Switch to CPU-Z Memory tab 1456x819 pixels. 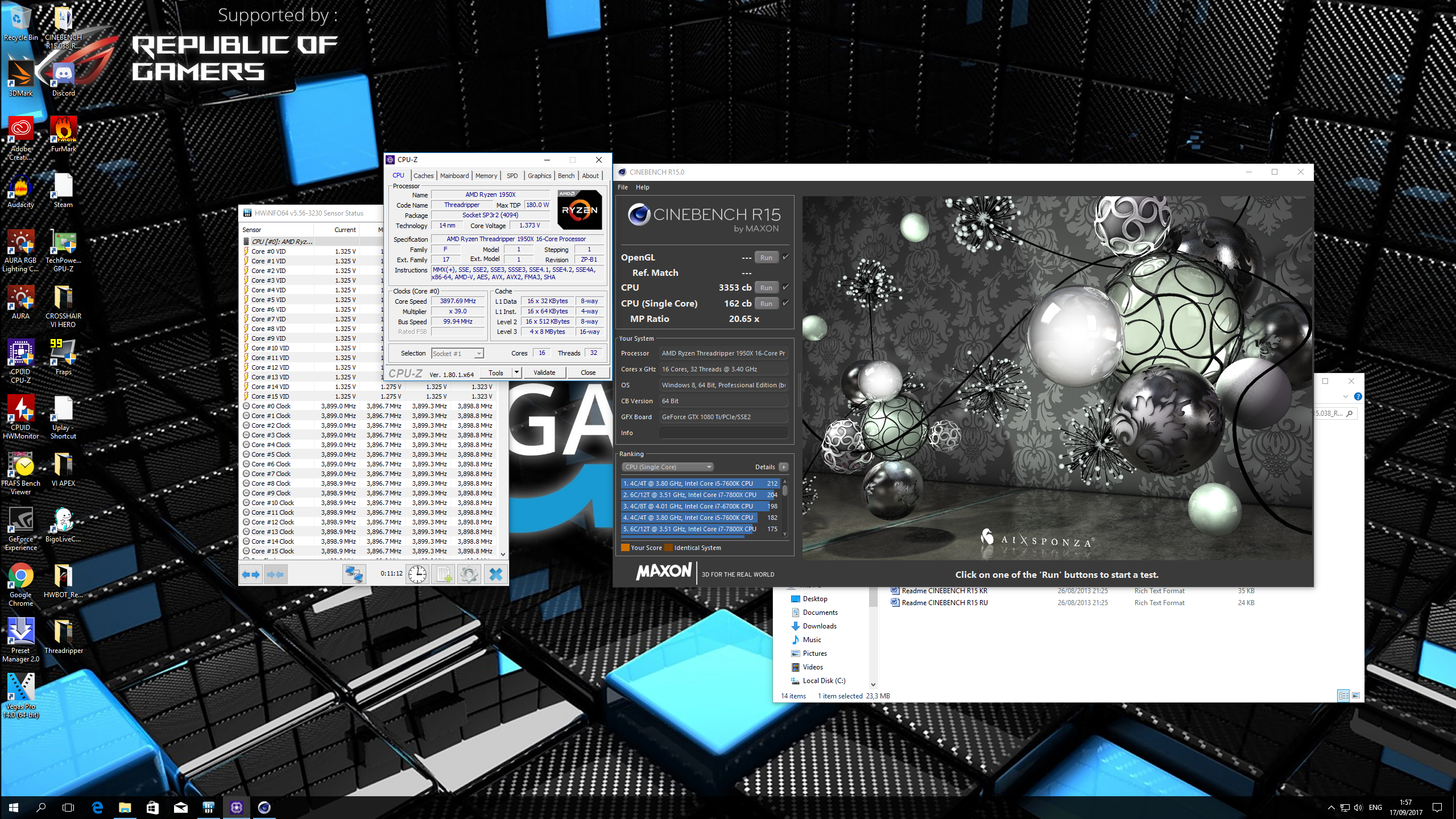(x=486, y=176)
